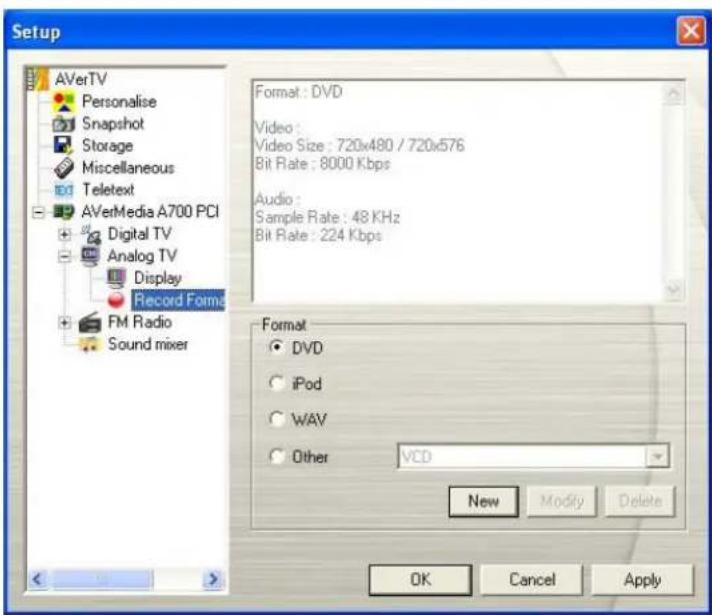This screenshot has width=712, height=615.
Task: Click the 'Bit Rate : 224 Kbps' line
Action: pyautogui.click(x=318, y=235)
